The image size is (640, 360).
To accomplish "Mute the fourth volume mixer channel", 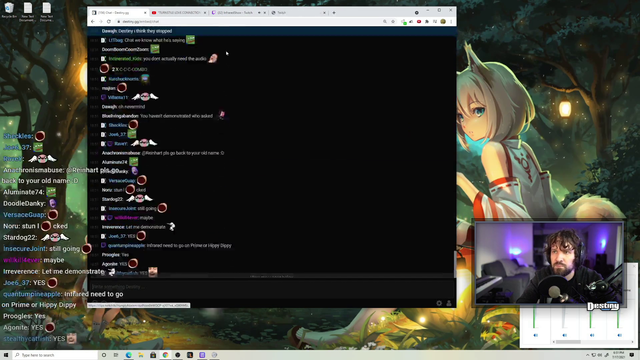I will point(620,335).
